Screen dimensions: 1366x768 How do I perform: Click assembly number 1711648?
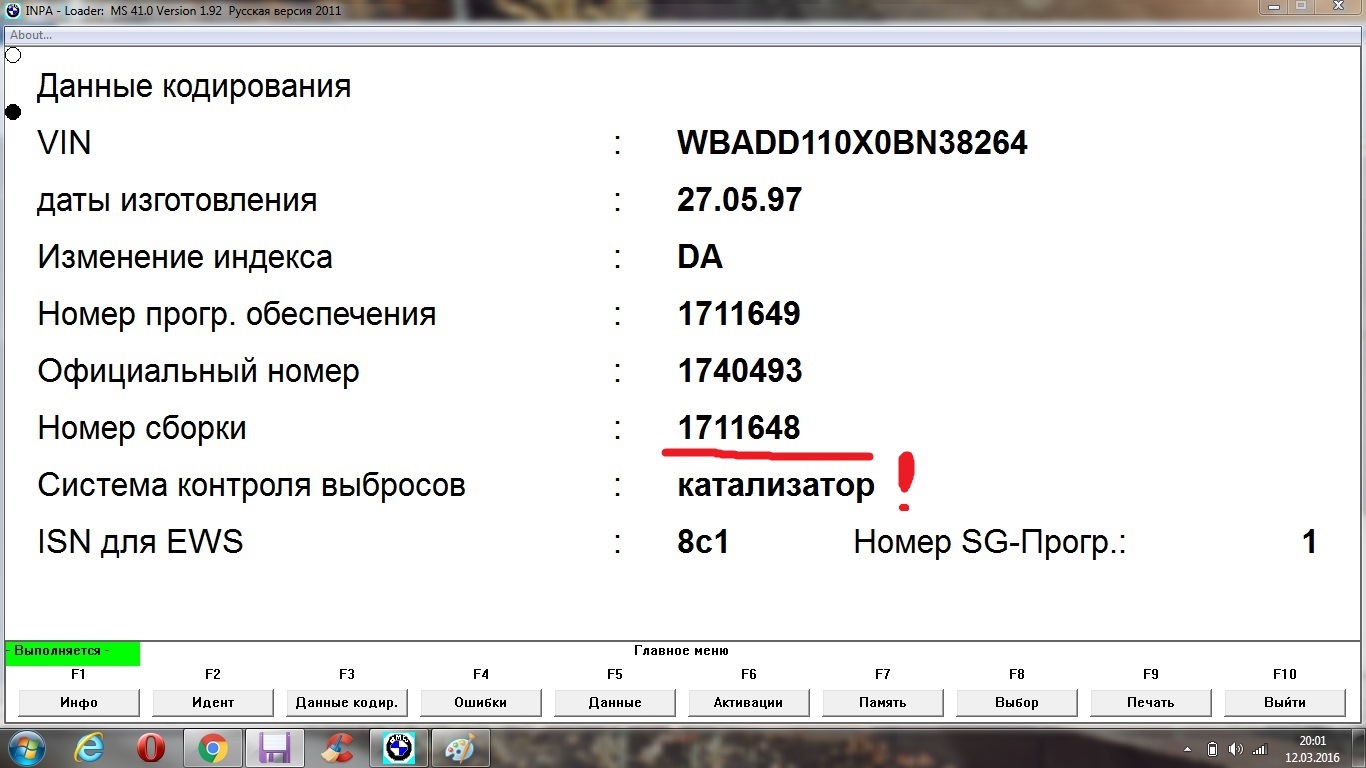click(x=739, y=428)
